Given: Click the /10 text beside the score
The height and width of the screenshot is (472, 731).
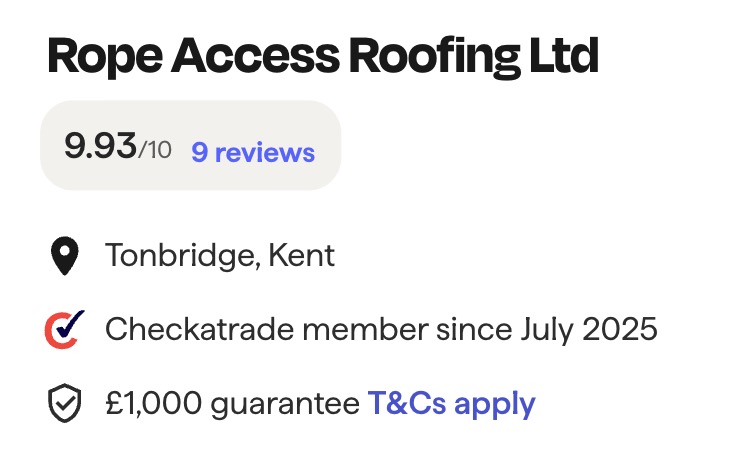Looking at the screenshot, I should click(x=155, y=151).
